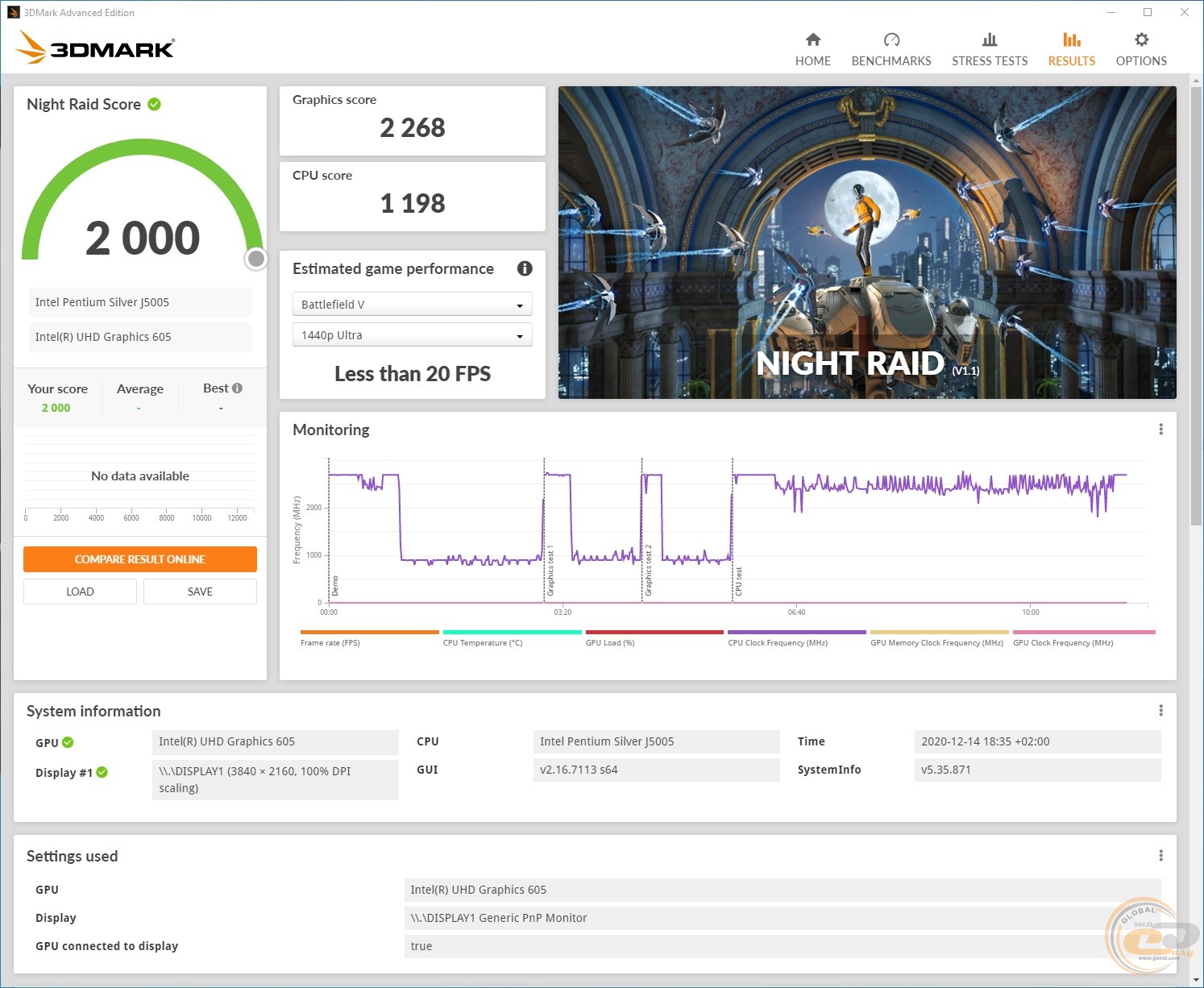Toggle the GPU Load (%) legend series

click(610, 642)
